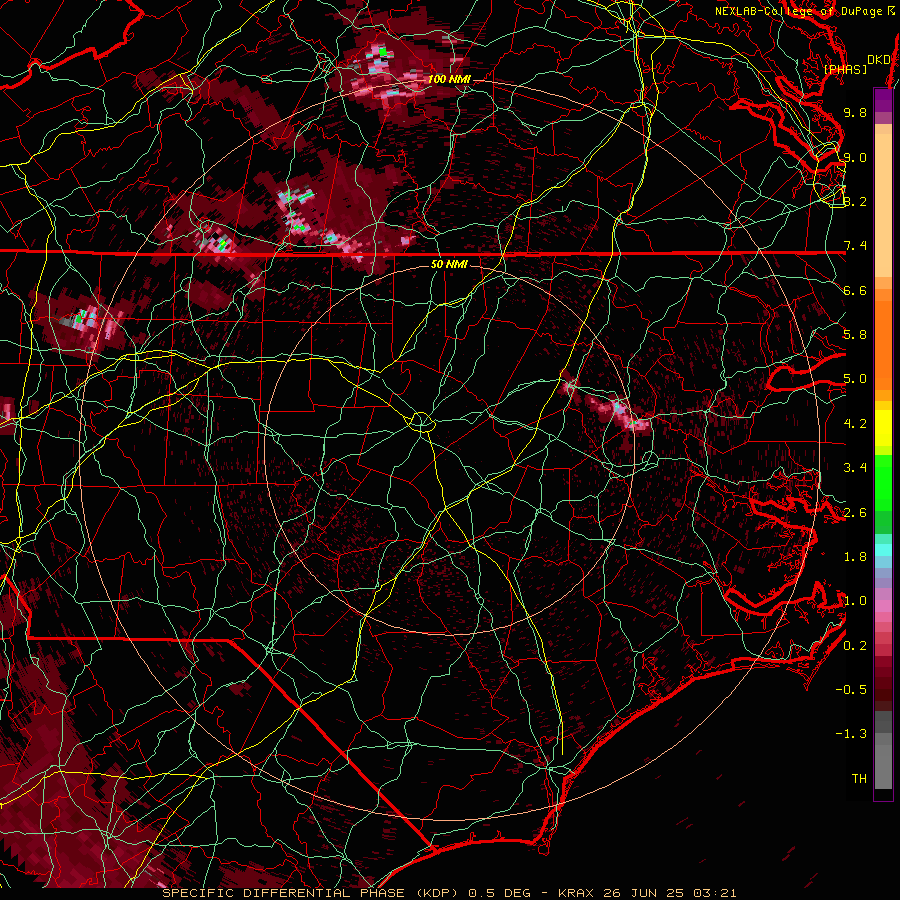Click the 4.2 scale value
Viewport: 900px width, 900px height.
(855, 424)
